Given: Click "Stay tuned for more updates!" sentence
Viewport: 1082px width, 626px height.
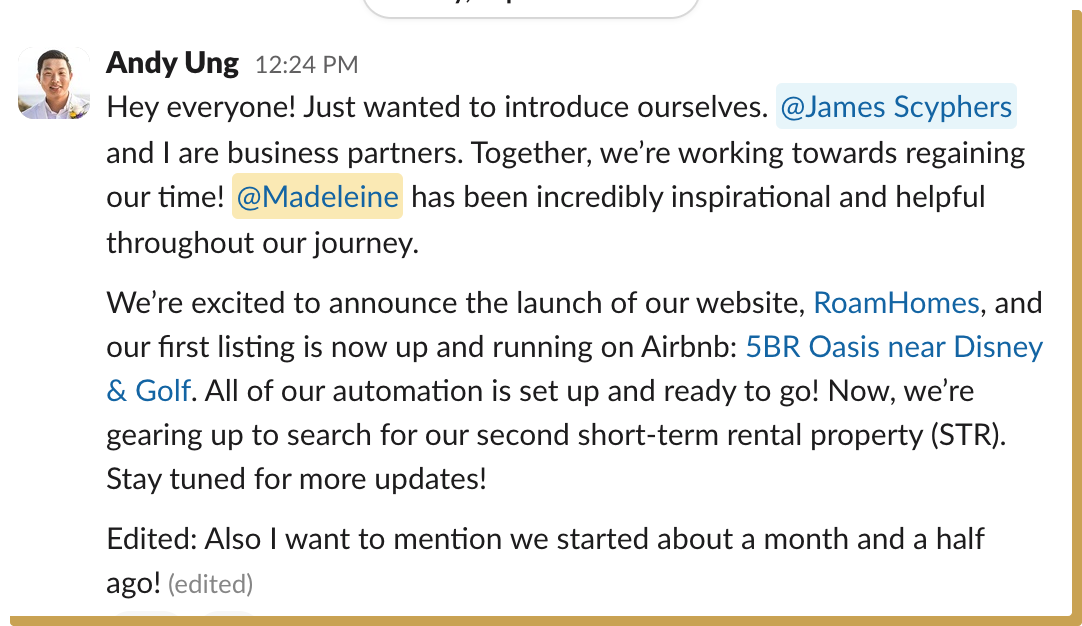Looking at the screenshot, I should tap(296, 478).
